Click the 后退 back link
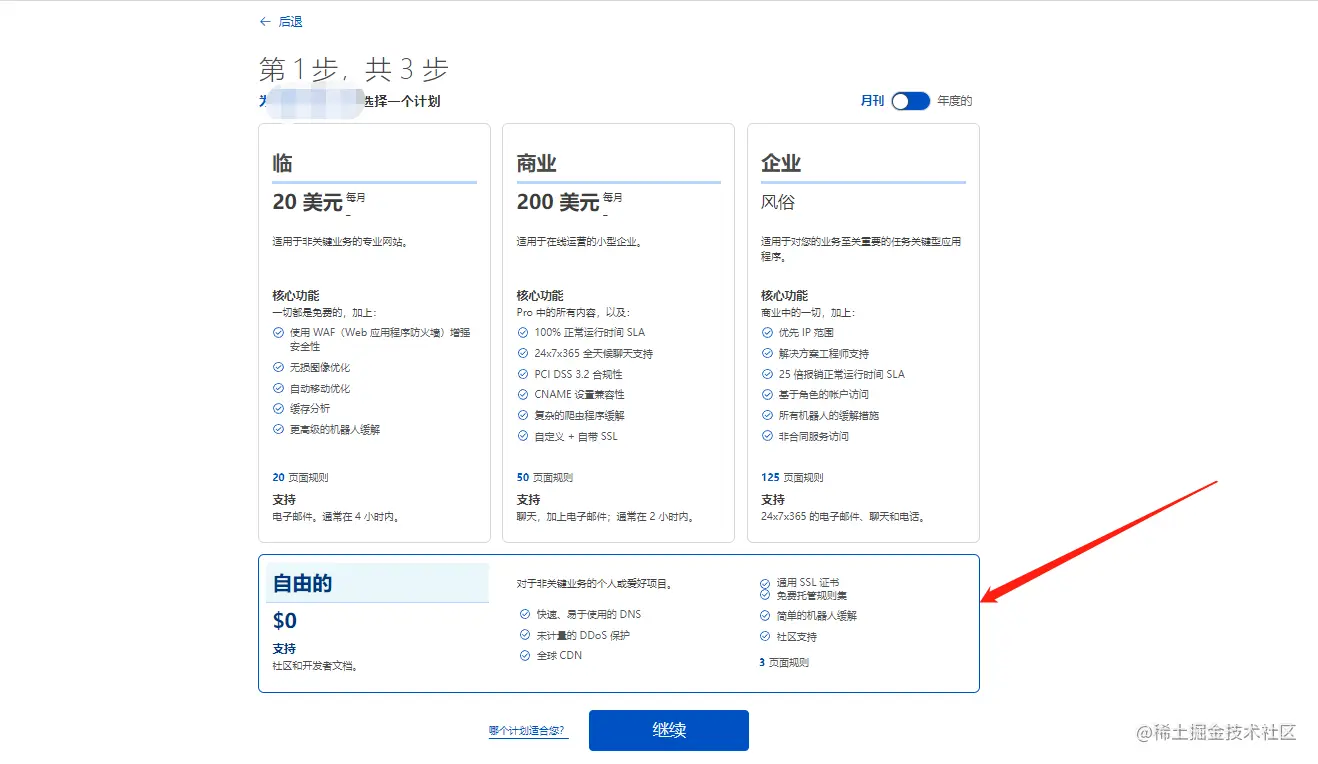 [x=280, y=21]
